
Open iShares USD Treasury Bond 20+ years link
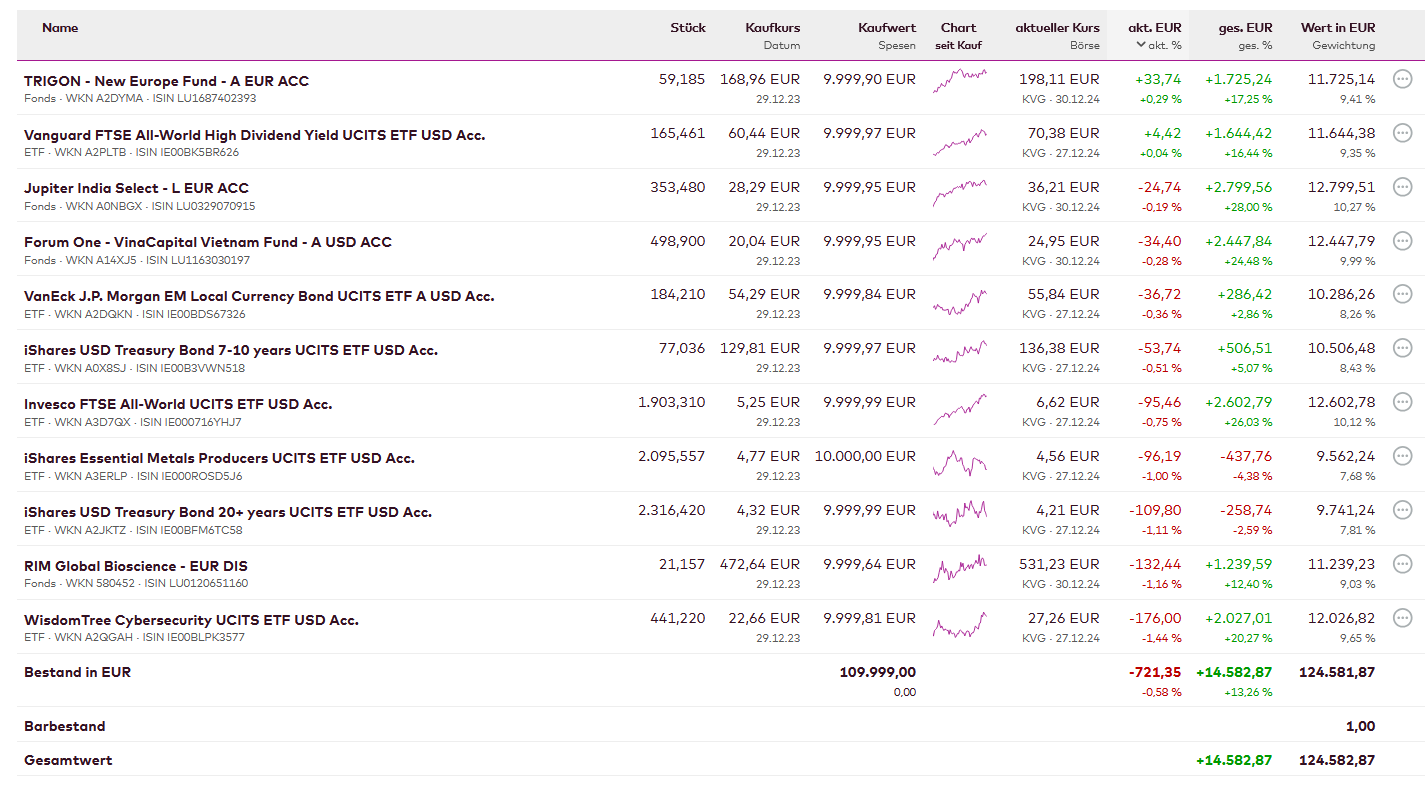[228, 512]
